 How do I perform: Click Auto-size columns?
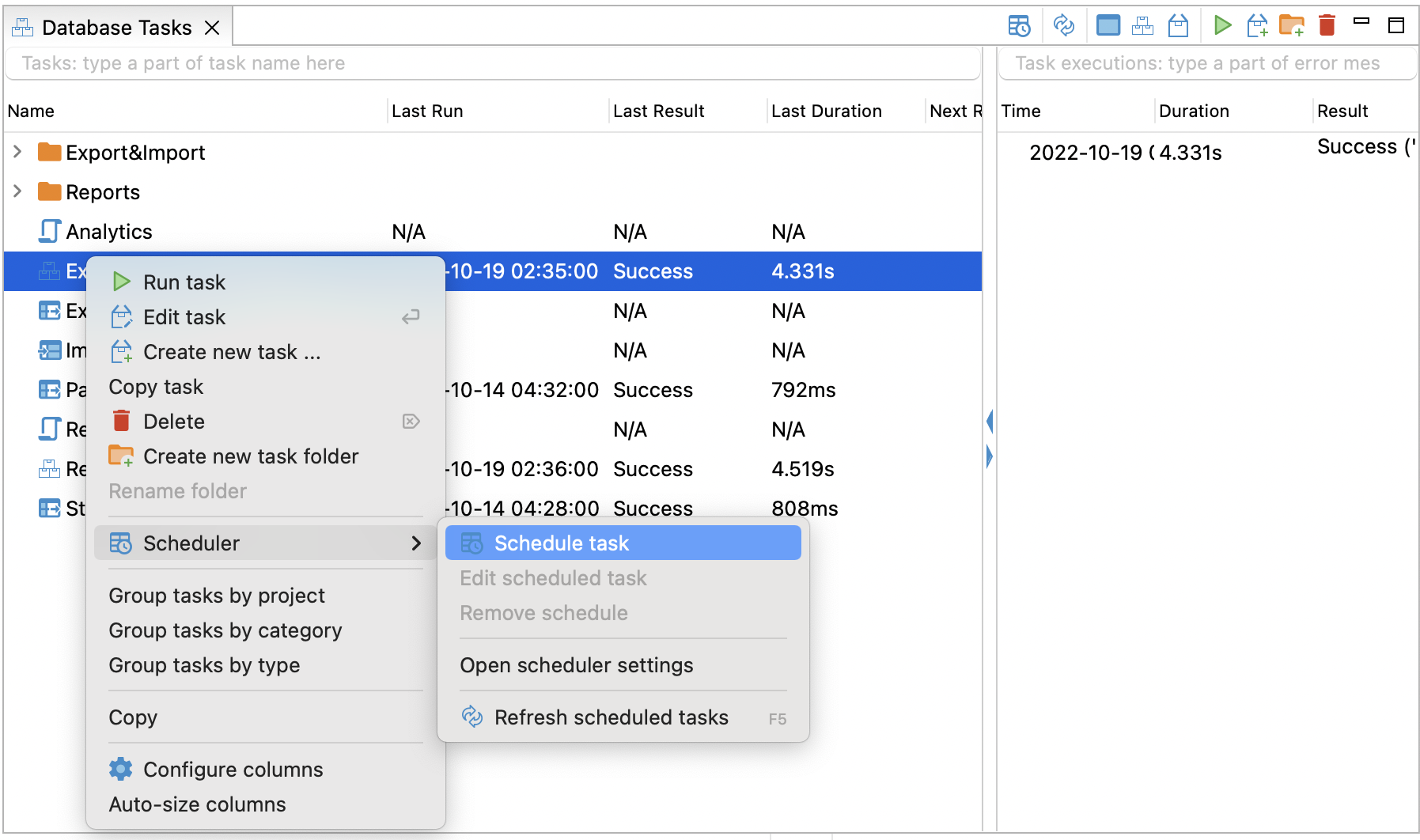[196, 804]
